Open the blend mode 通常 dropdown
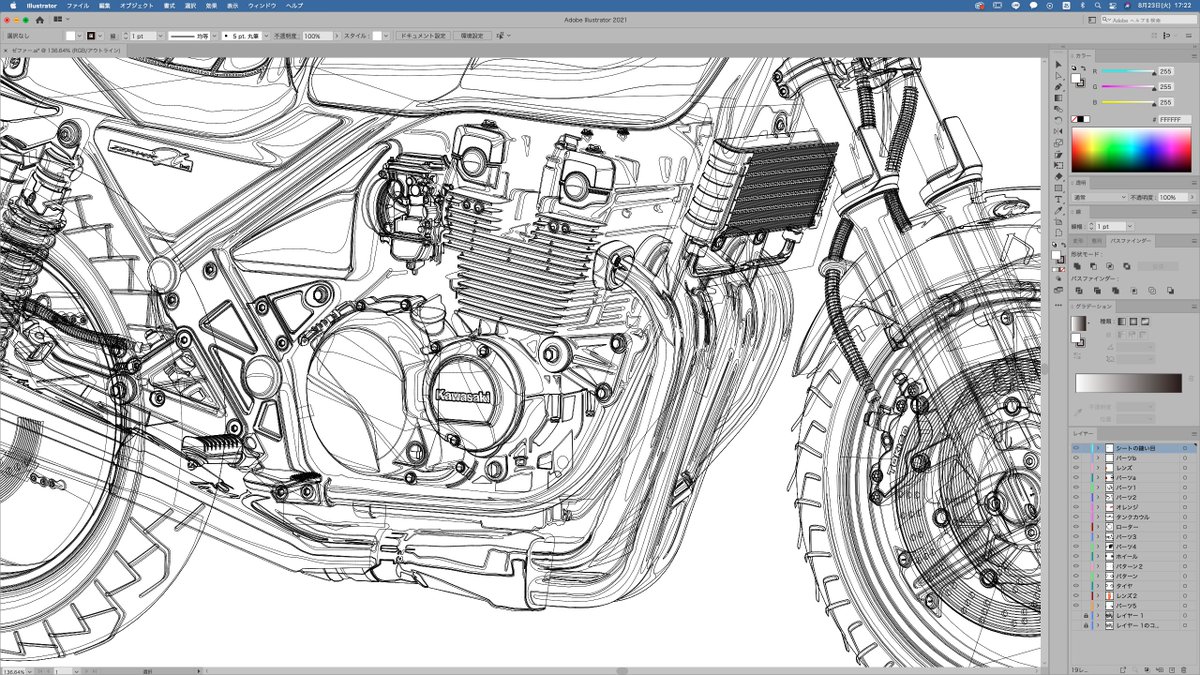 coord(1099,198)
